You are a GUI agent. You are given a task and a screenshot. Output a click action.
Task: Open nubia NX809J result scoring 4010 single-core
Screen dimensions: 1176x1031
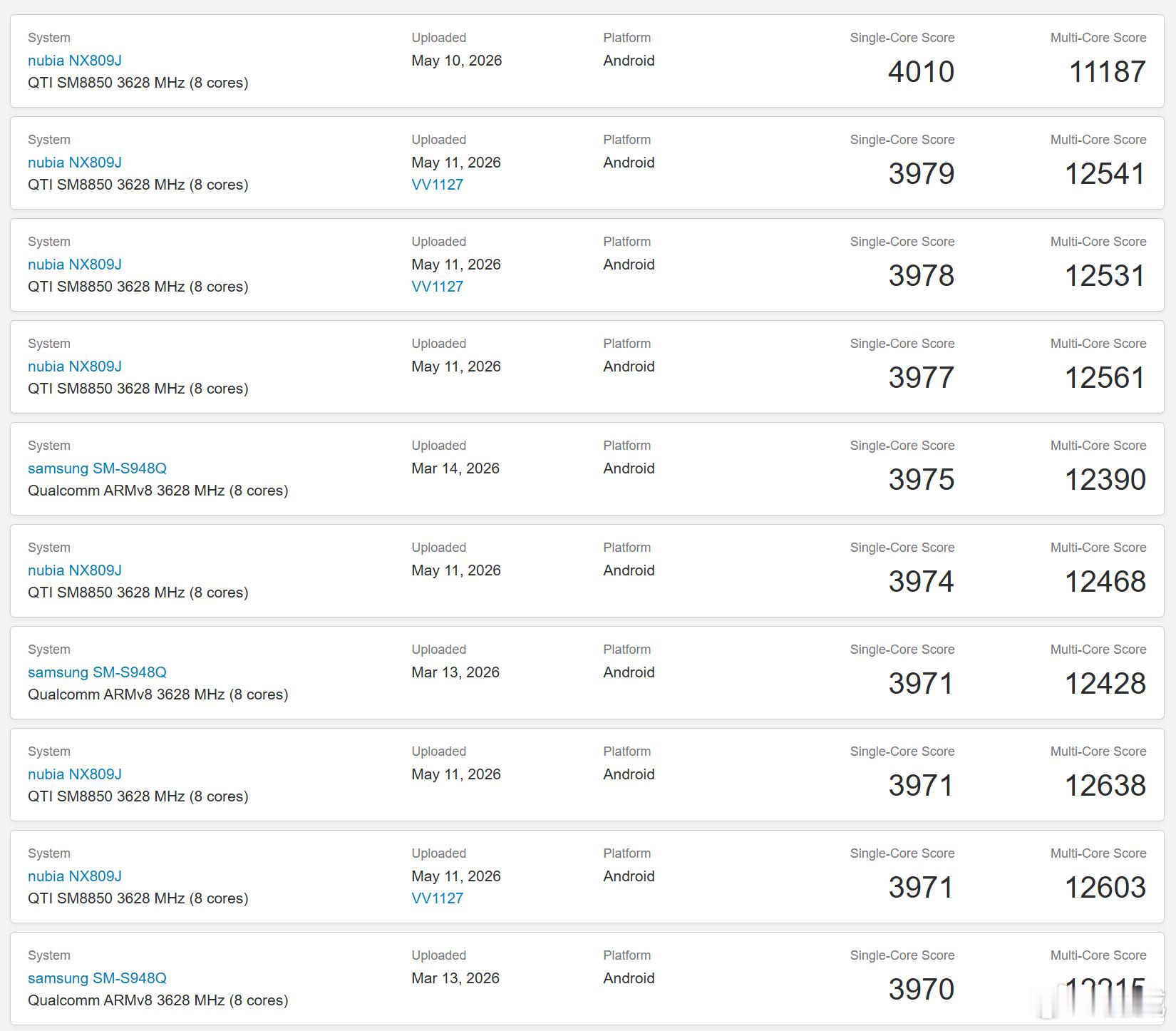75,61
